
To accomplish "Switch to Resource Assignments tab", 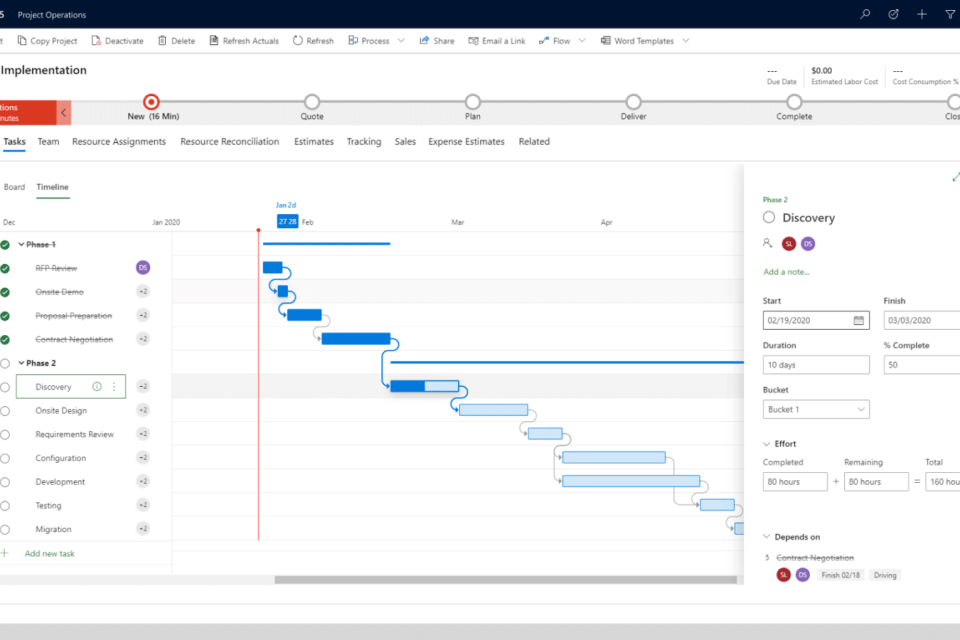I will (x=119, y=142).
